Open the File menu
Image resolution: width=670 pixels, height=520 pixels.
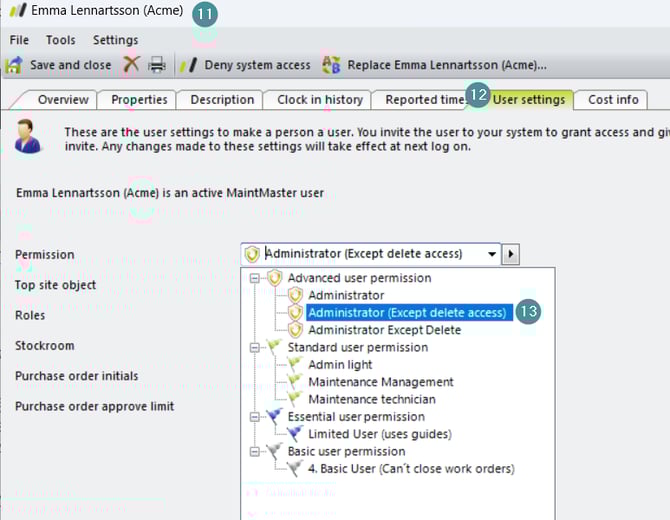19,40
